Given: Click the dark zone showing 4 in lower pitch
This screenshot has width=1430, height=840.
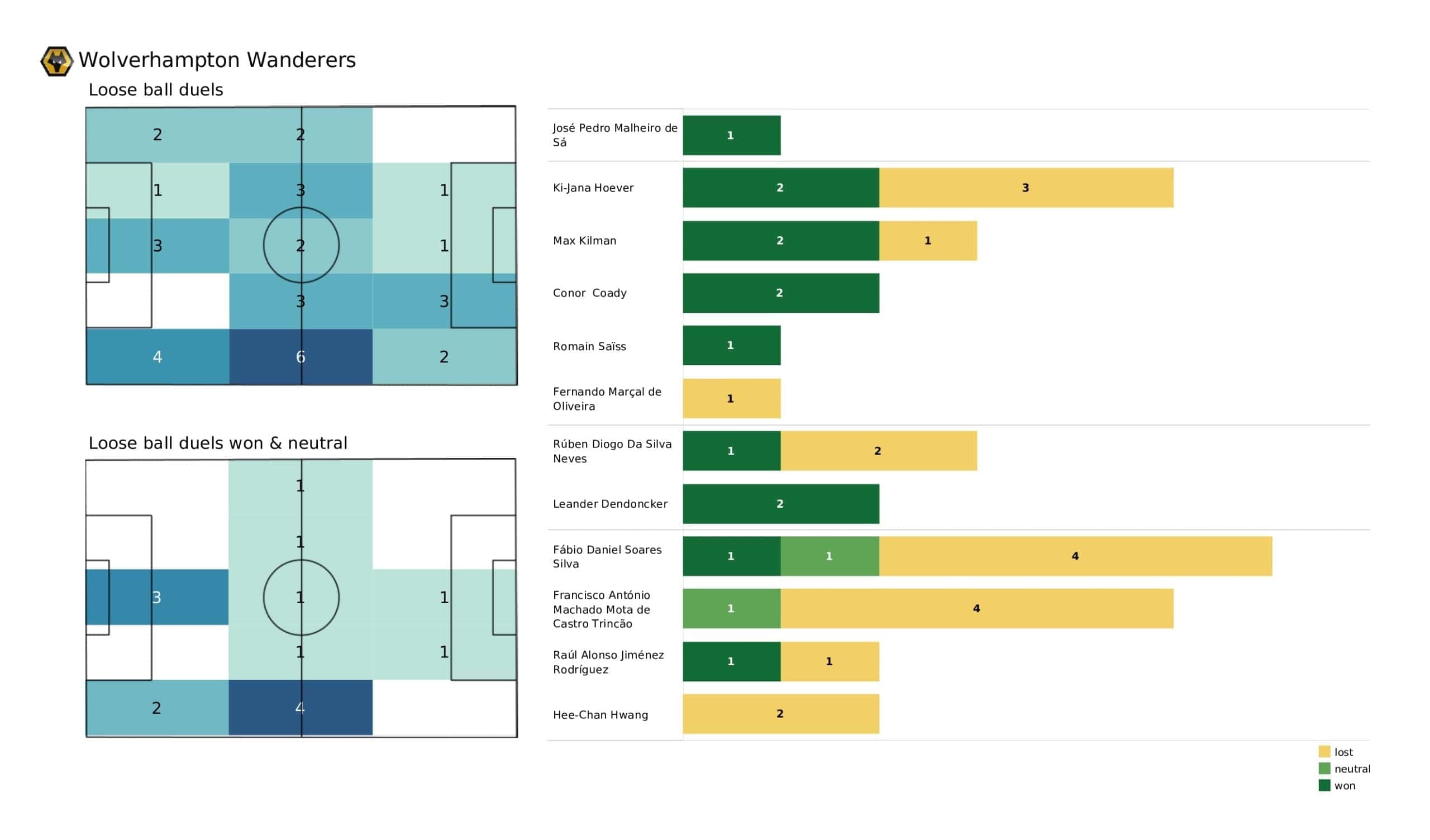Looking at the screenshot, I should click(x=301, y=708).
